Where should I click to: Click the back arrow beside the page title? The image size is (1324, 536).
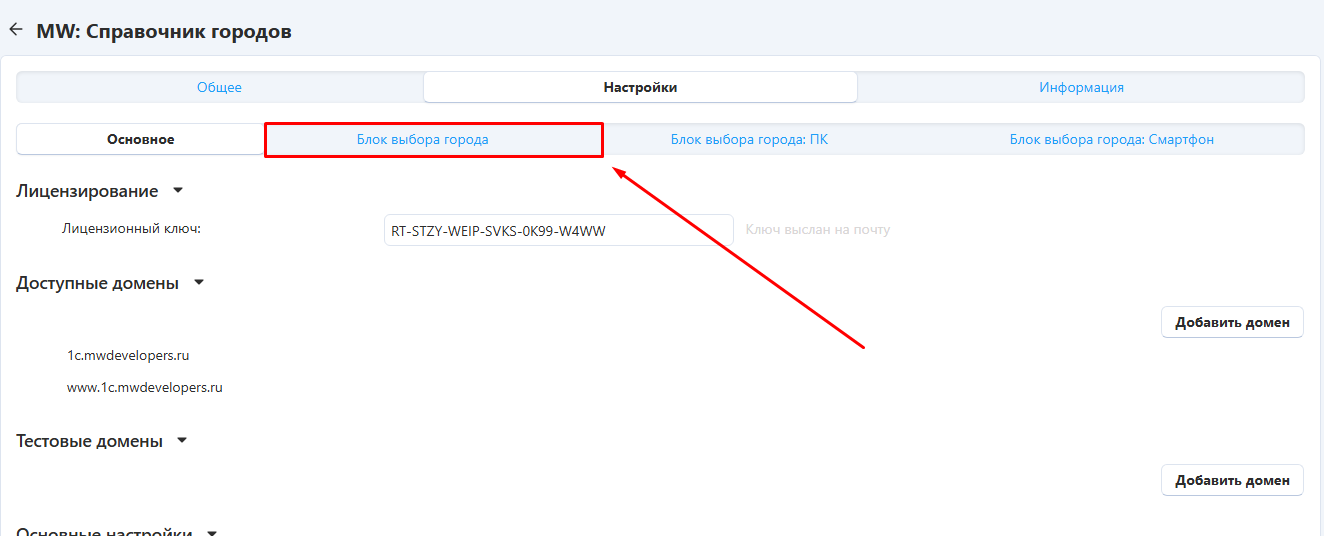click(15, 30)
